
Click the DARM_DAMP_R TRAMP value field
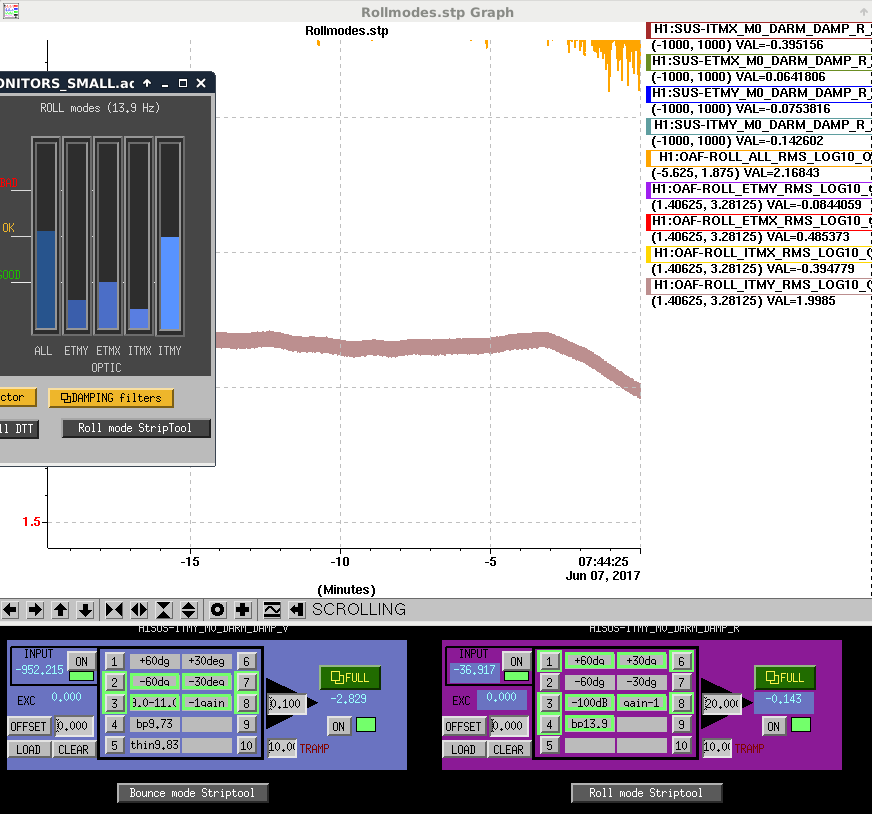point(717,747)
